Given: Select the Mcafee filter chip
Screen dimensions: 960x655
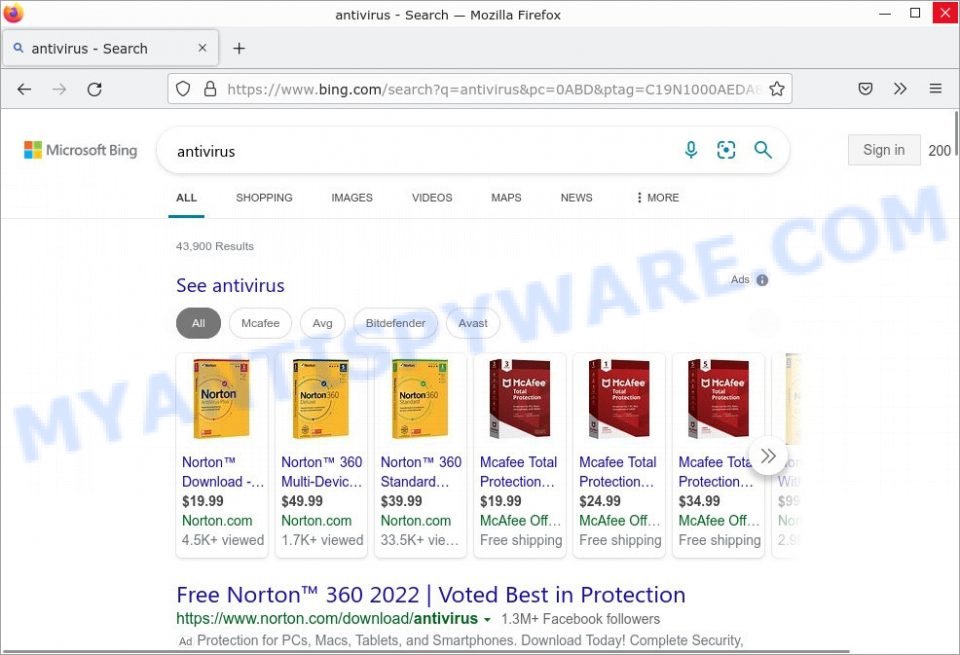Looking at the screenshot, I should coord(260,323).
